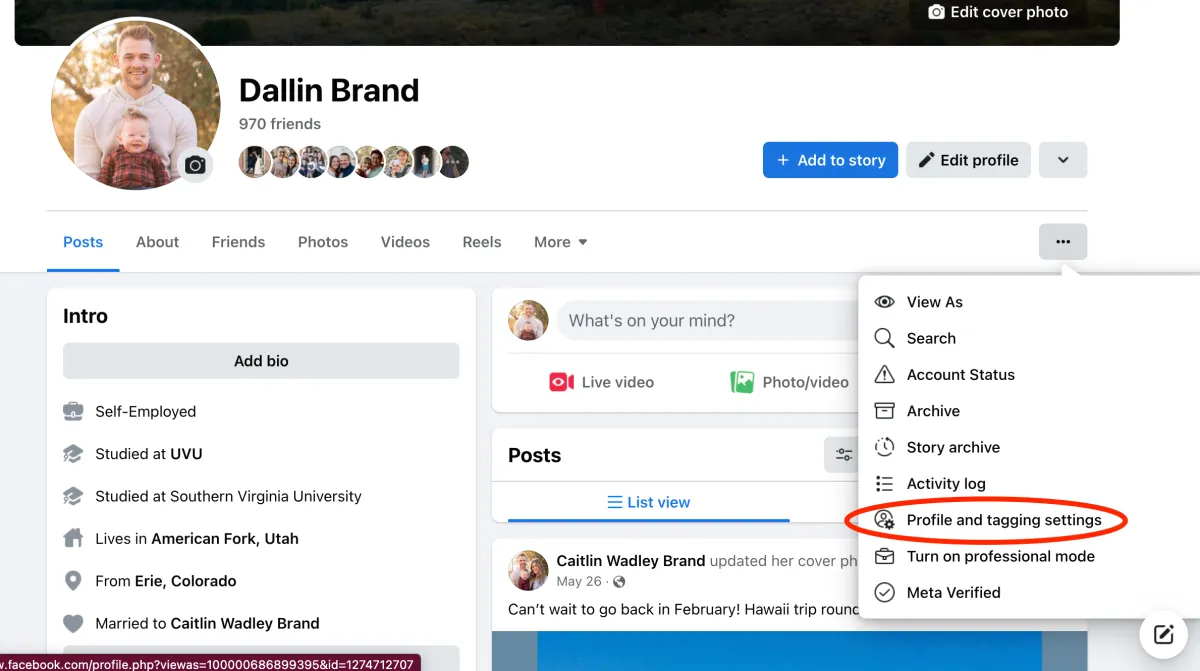Screen dimensions: 1200x671
Task: Open the 970 friends link
Action: (280, 124)
